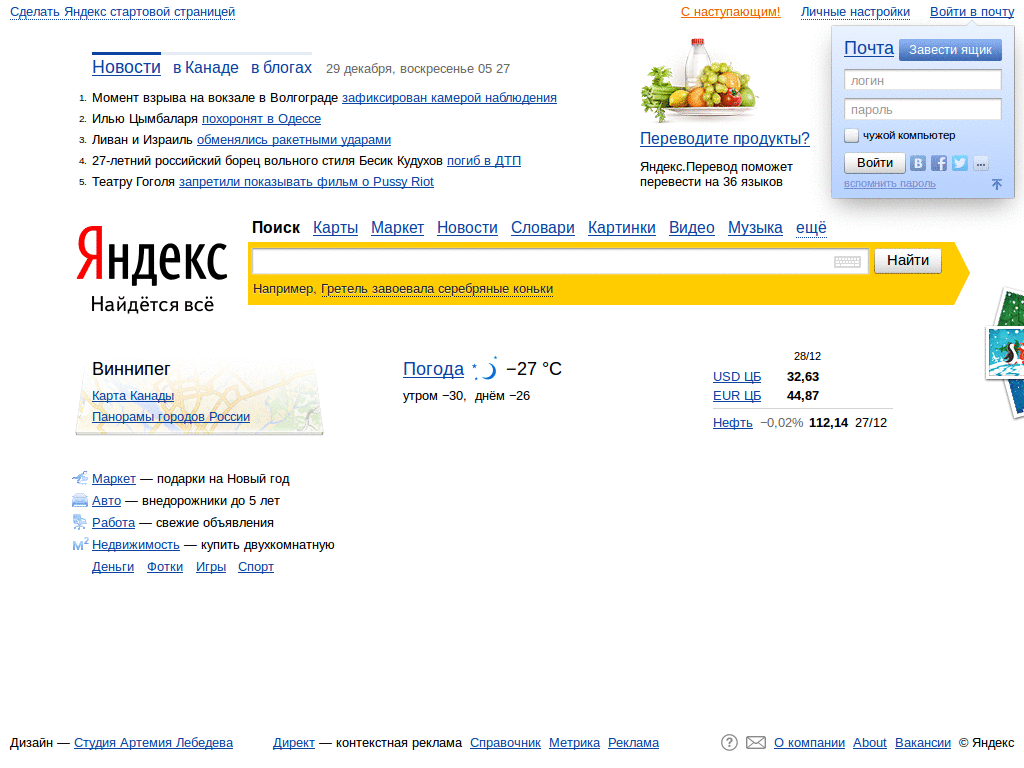Screen dimensions: 1024x768
Task: Click the example query 'Гретель завоевала серебряные коньки'
Action: click(x=437, y=289)
